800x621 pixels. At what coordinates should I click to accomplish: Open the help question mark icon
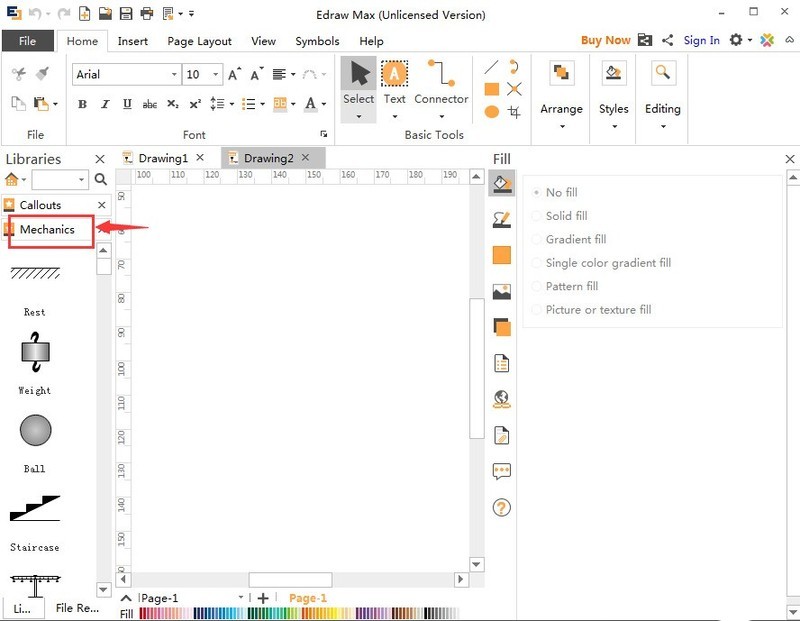(x=502, y=508)
